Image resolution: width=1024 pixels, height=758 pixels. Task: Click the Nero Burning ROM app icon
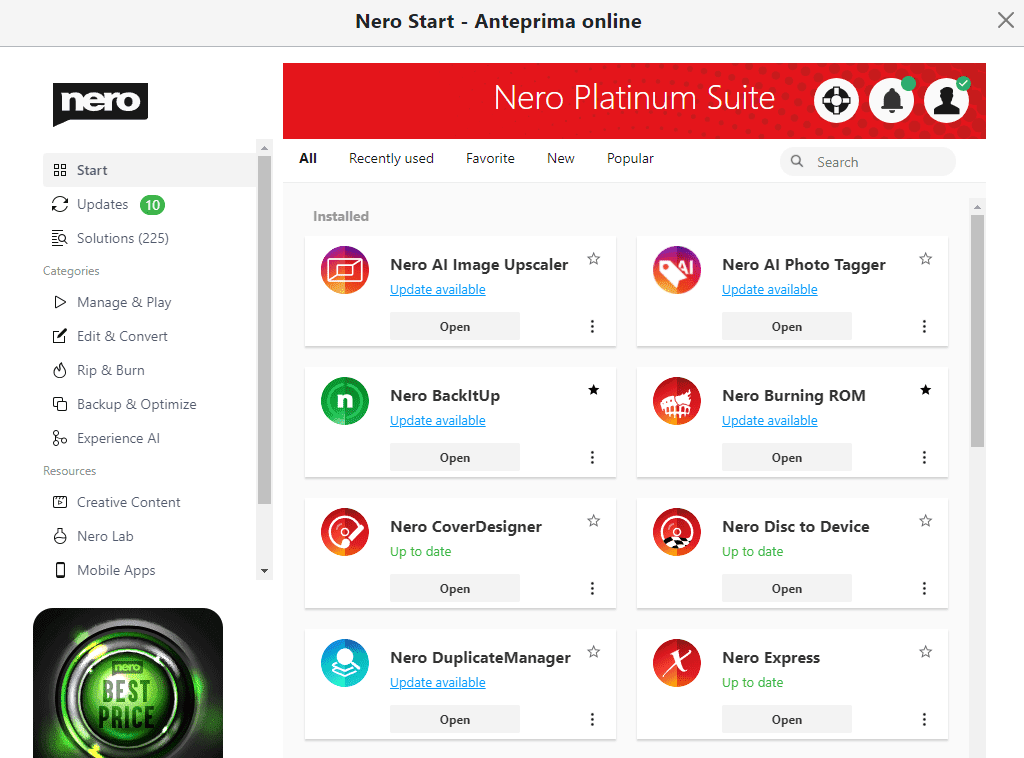coord(677,401)
